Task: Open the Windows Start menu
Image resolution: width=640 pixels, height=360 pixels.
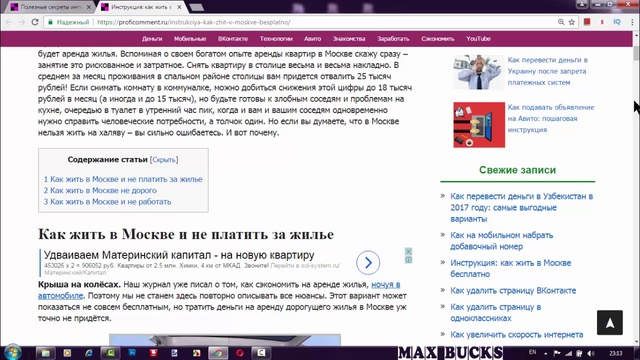Action: [12, 352]
